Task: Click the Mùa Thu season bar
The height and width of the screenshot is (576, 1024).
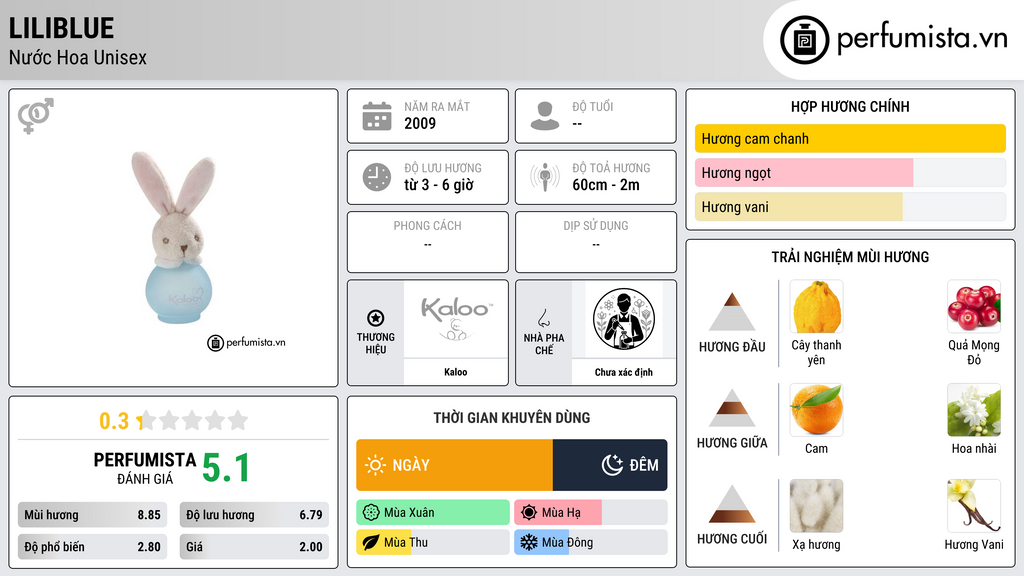Action: 433,542
